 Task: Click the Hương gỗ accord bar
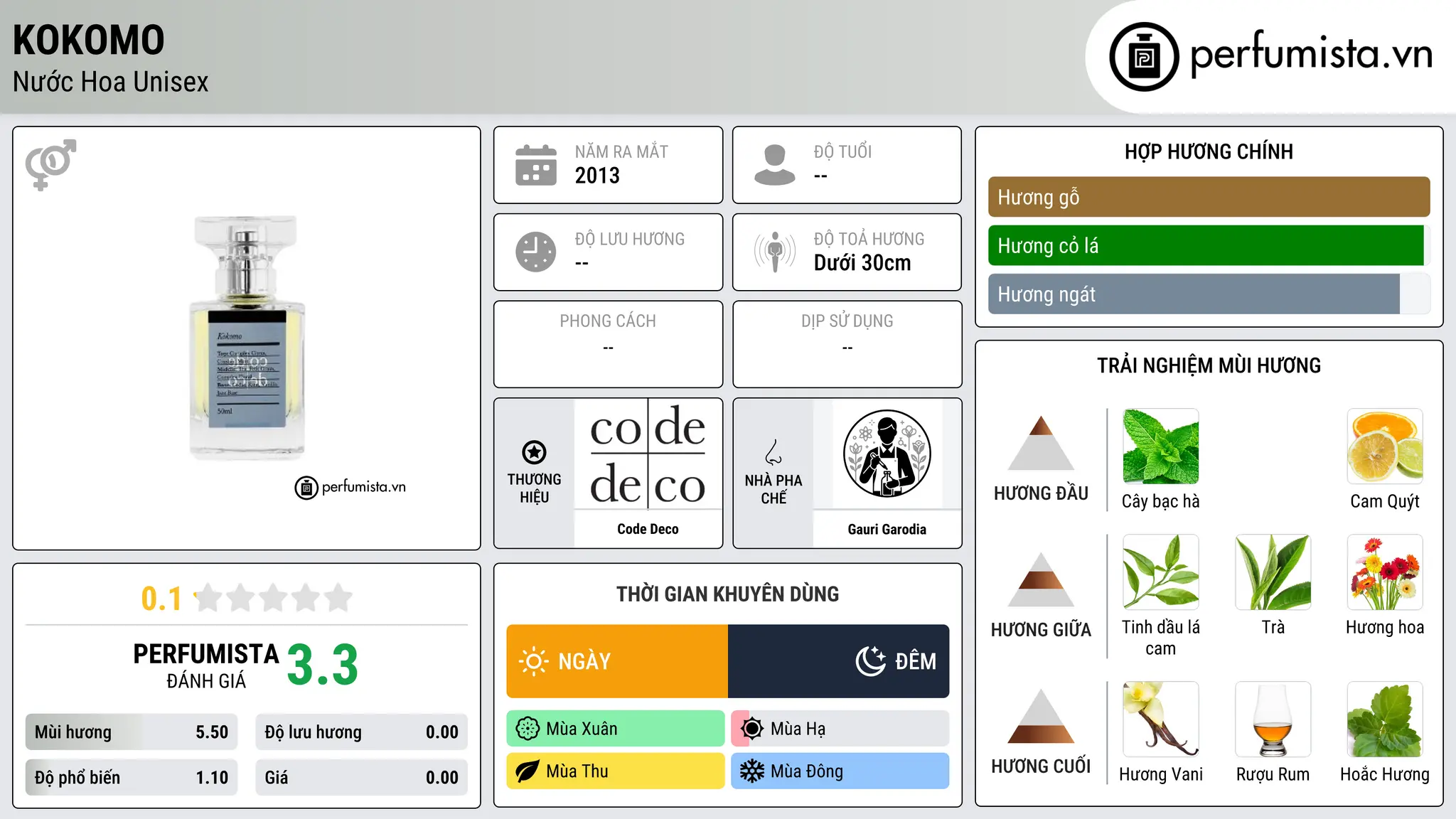coord(1209,197)
